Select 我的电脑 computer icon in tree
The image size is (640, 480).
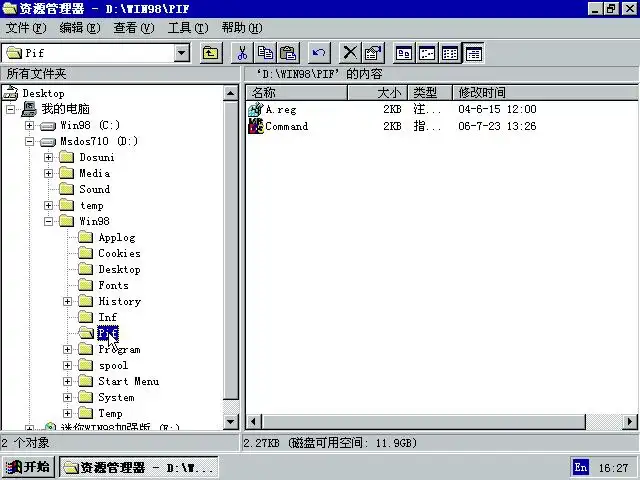click(x=29, y=109)
